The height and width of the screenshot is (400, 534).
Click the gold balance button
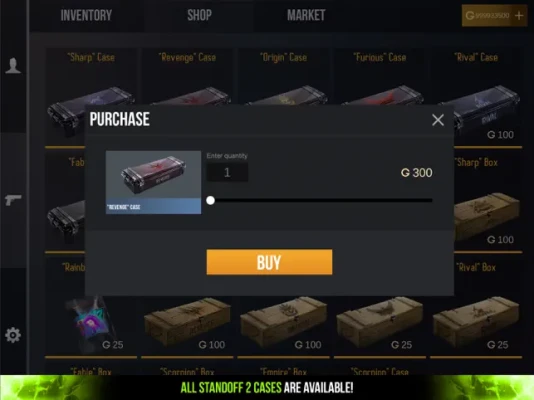(494, 15)
